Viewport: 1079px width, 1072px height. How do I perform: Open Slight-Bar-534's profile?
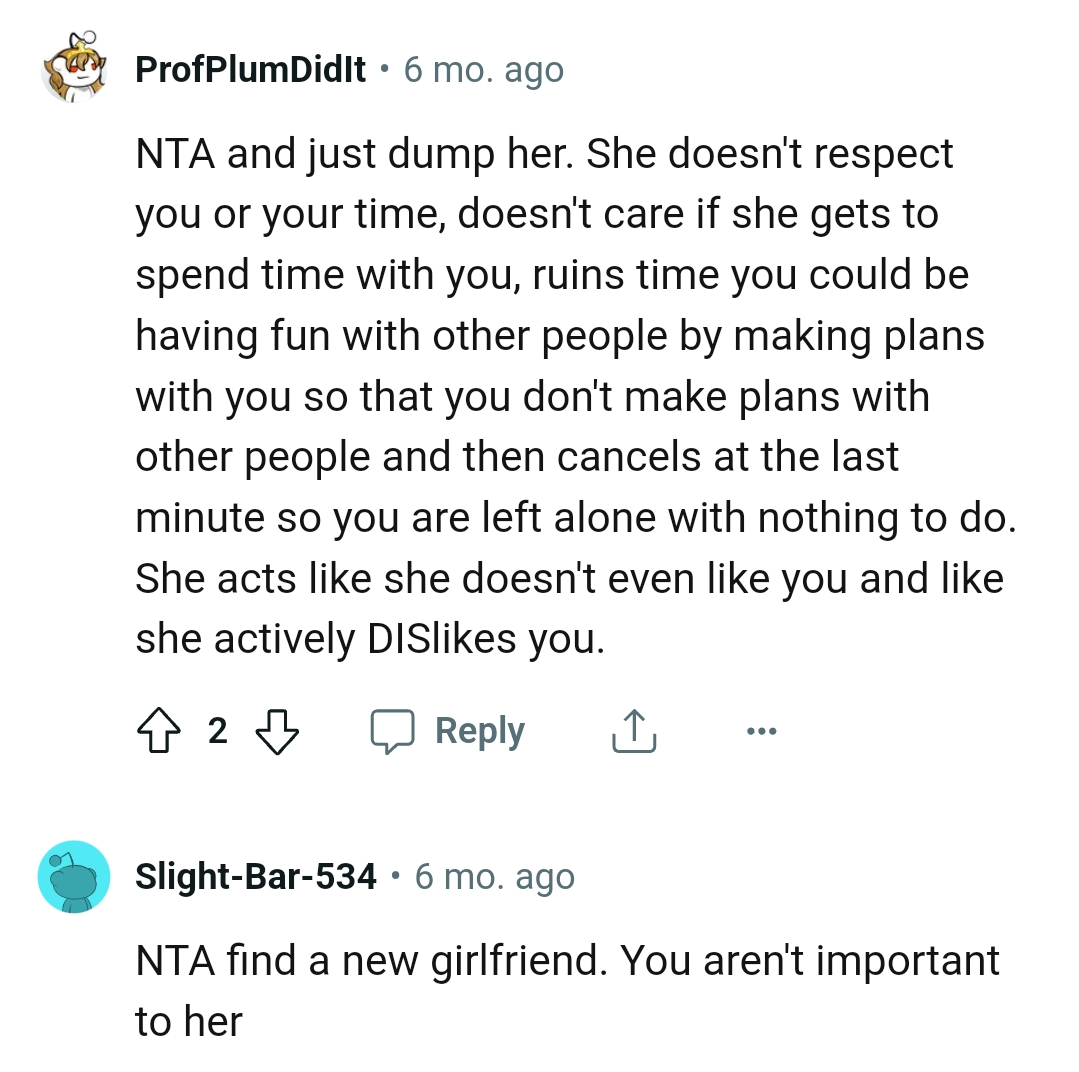(258, 876)
